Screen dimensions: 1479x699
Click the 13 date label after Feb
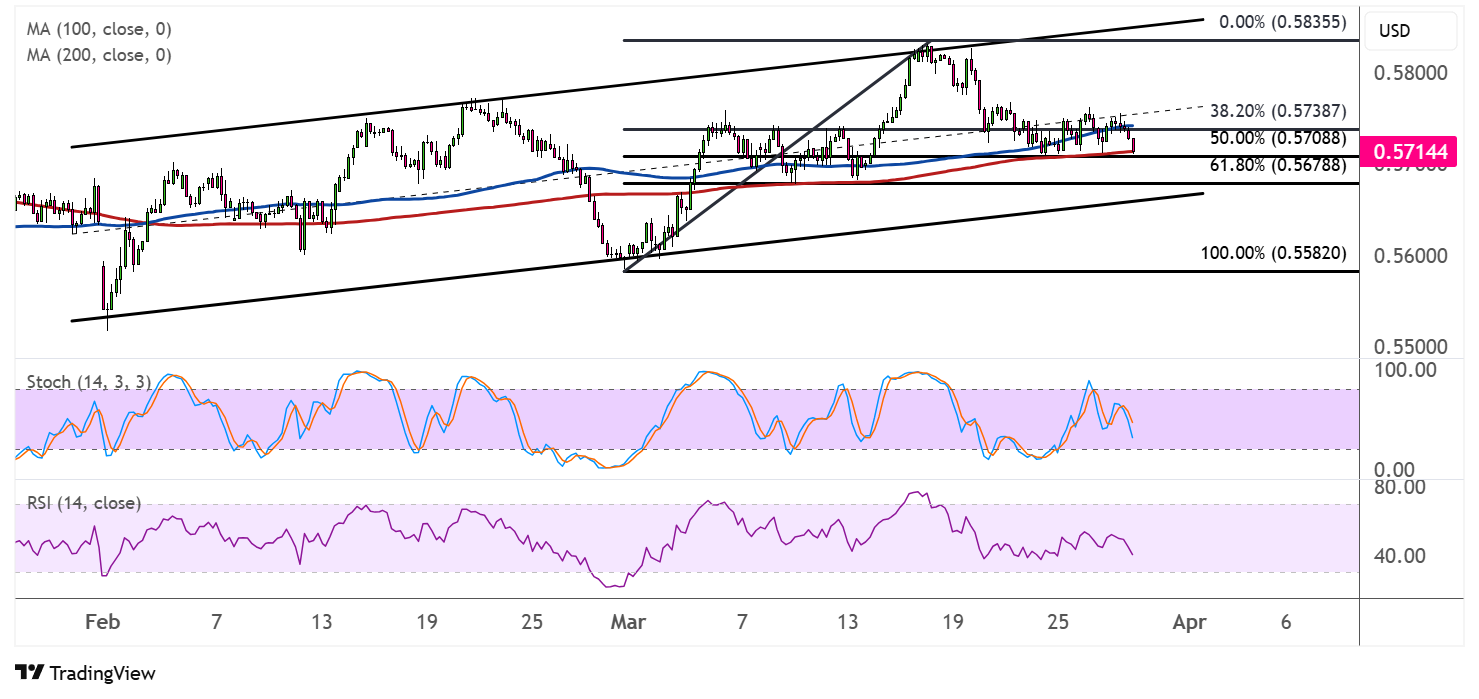321,622
